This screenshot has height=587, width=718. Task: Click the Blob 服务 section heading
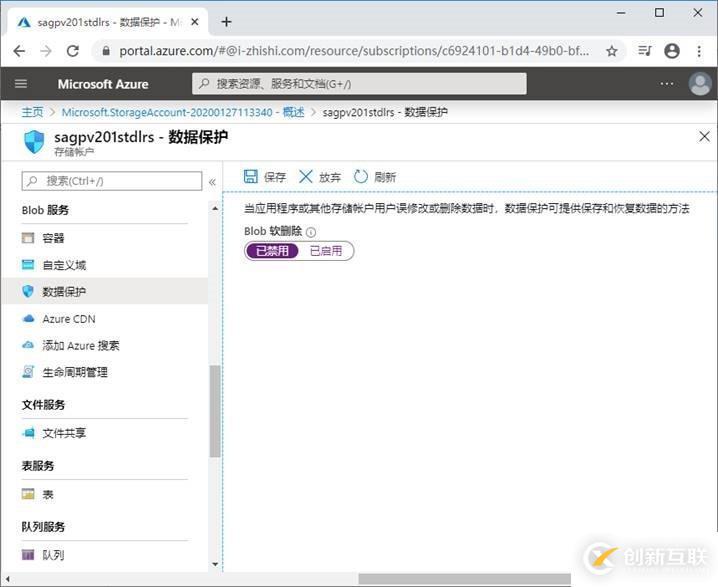click(x=45, y=210)
